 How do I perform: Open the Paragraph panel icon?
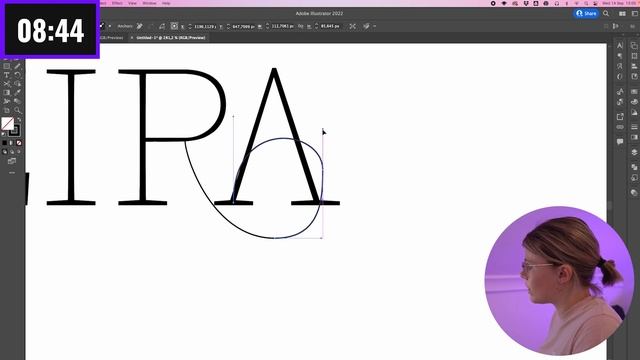tap(620, 56)
